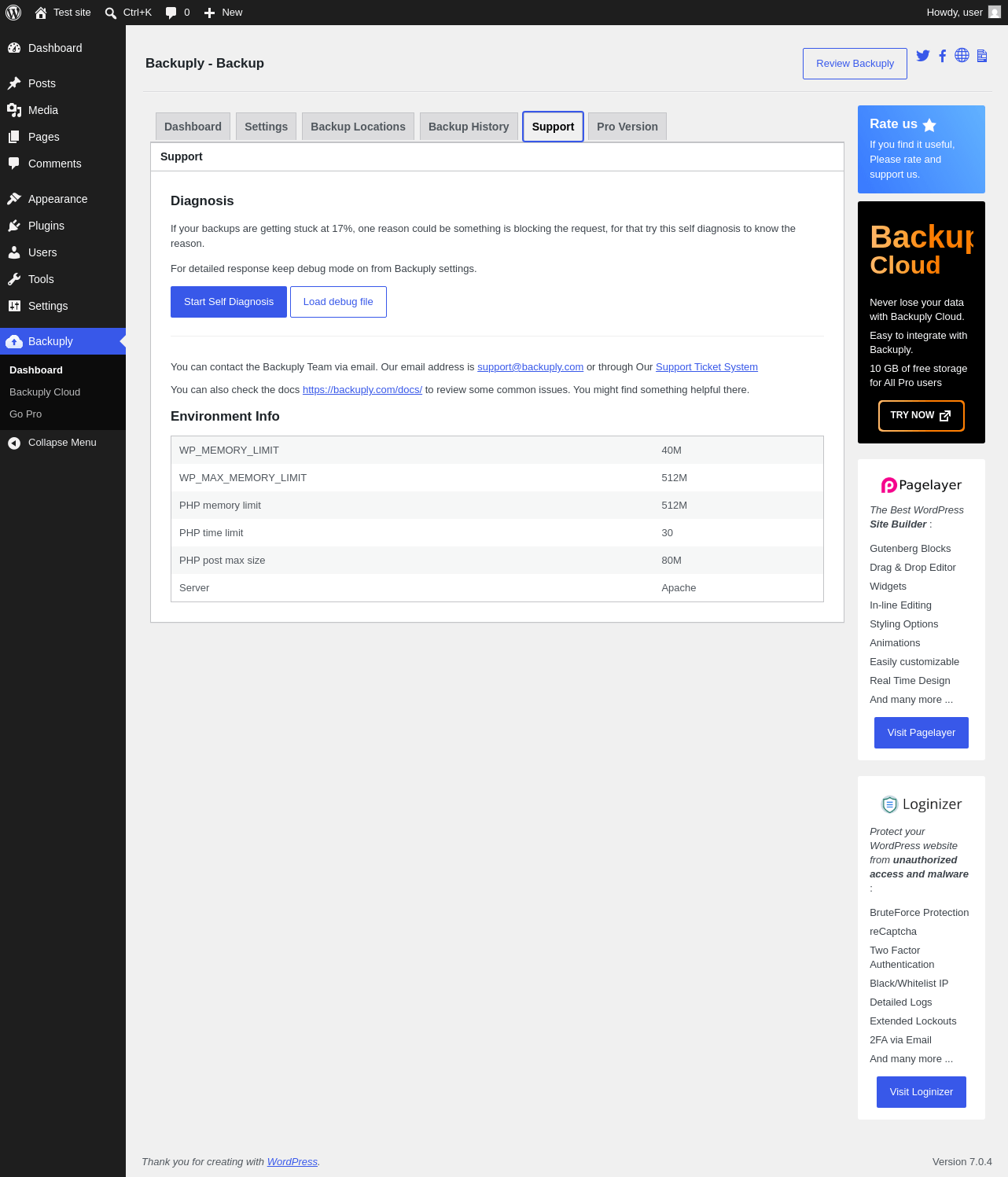The height and width of the screenshot is (1177, 1008).
Task: Click the Pages icon in sidebar
Action: pyautogui.click(x=14, y=137)
